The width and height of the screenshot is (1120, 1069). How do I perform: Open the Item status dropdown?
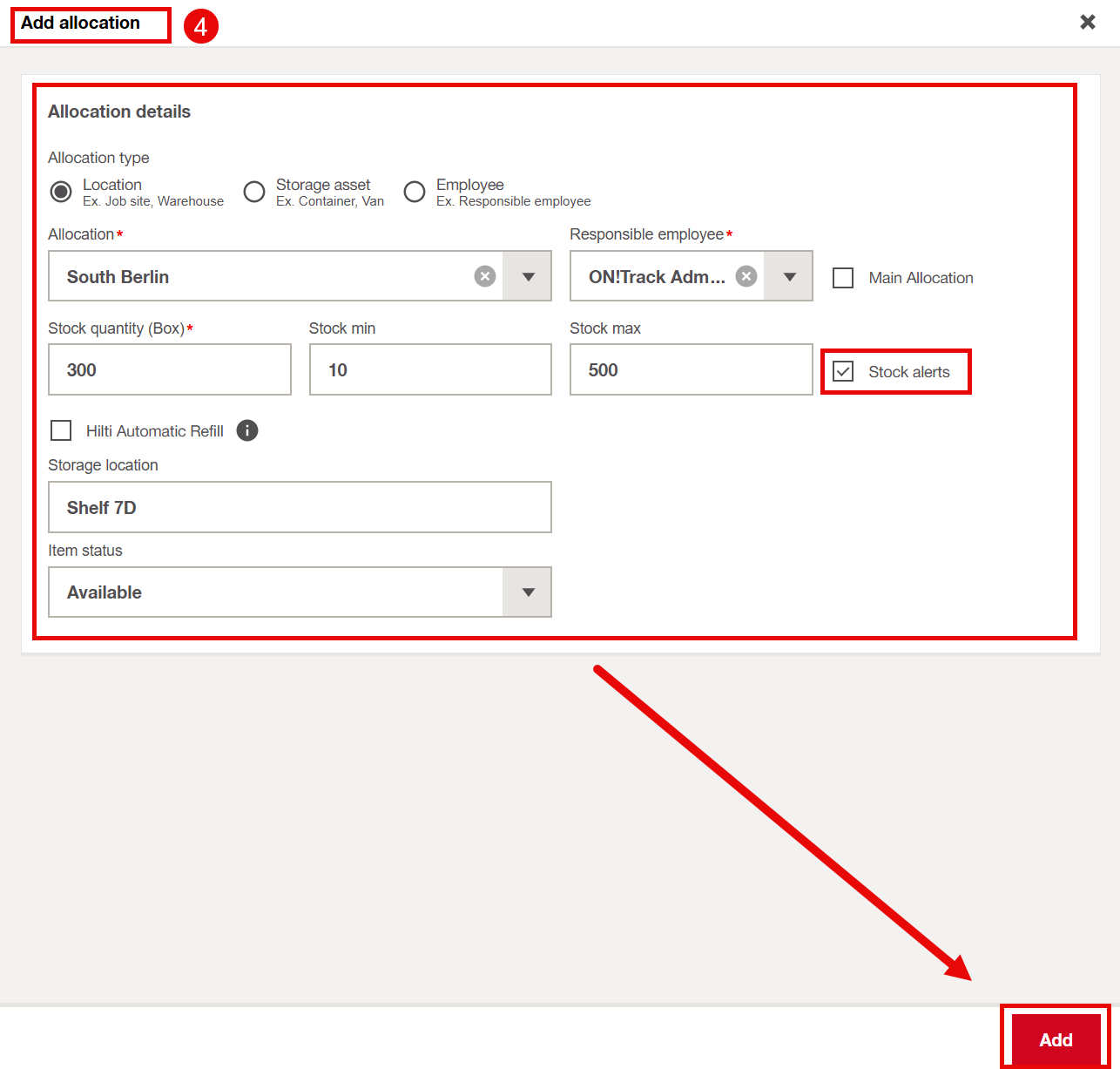528,592
